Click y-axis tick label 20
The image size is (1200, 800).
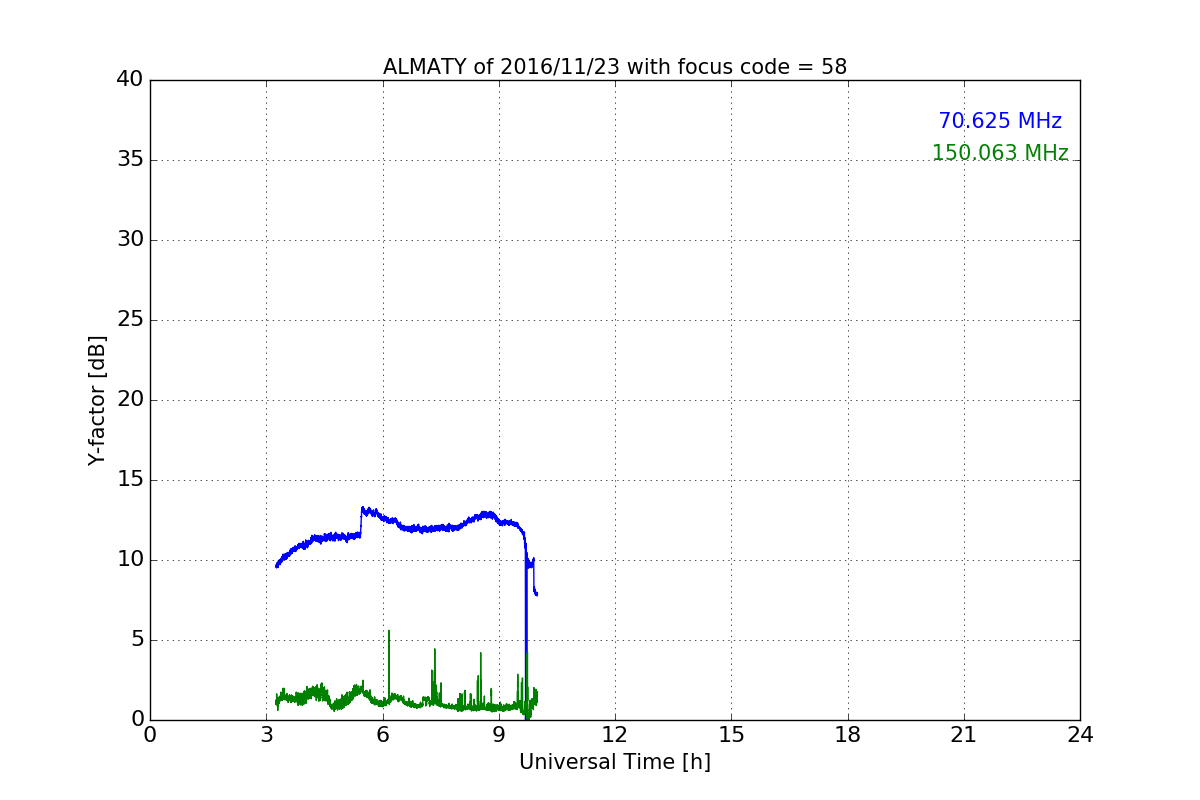pos(130,400)
